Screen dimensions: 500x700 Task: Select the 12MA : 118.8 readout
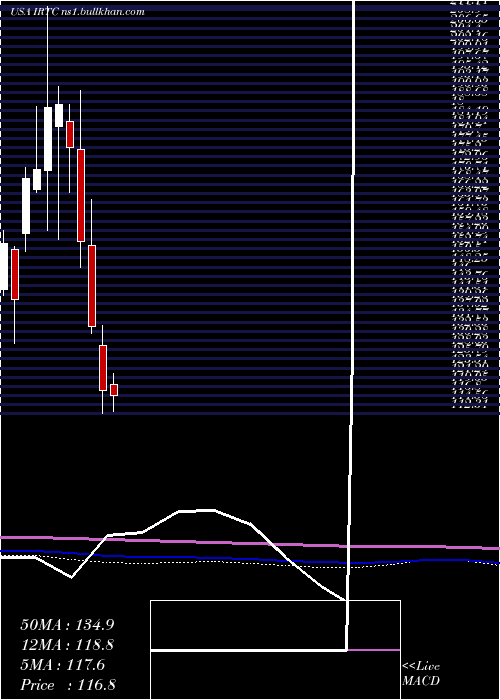(x=67, y=645)
